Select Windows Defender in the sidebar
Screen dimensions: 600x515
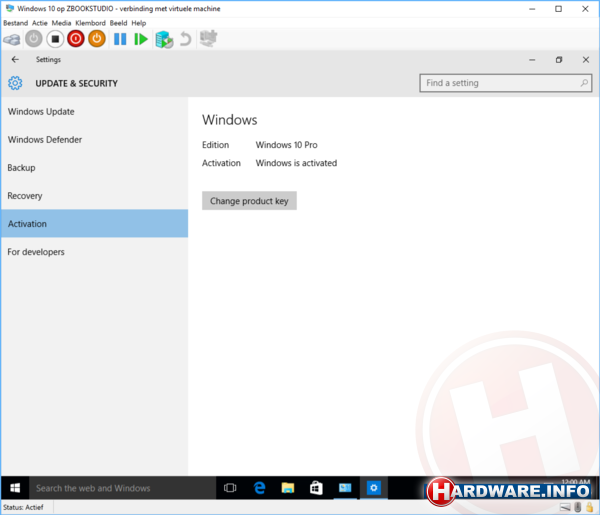tap(95, 140)
